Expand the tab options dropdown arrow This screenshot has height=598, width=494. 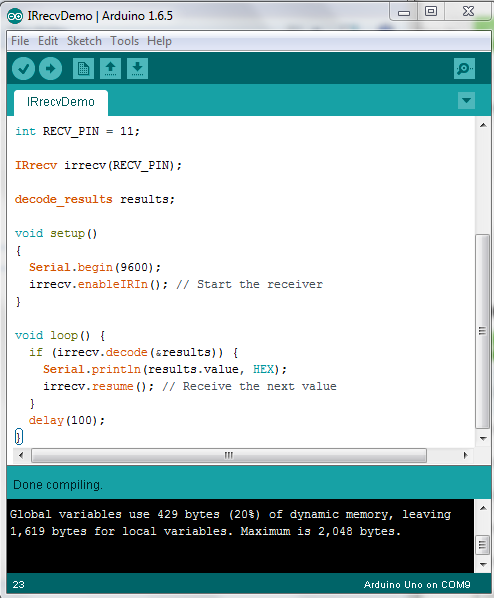466,101
